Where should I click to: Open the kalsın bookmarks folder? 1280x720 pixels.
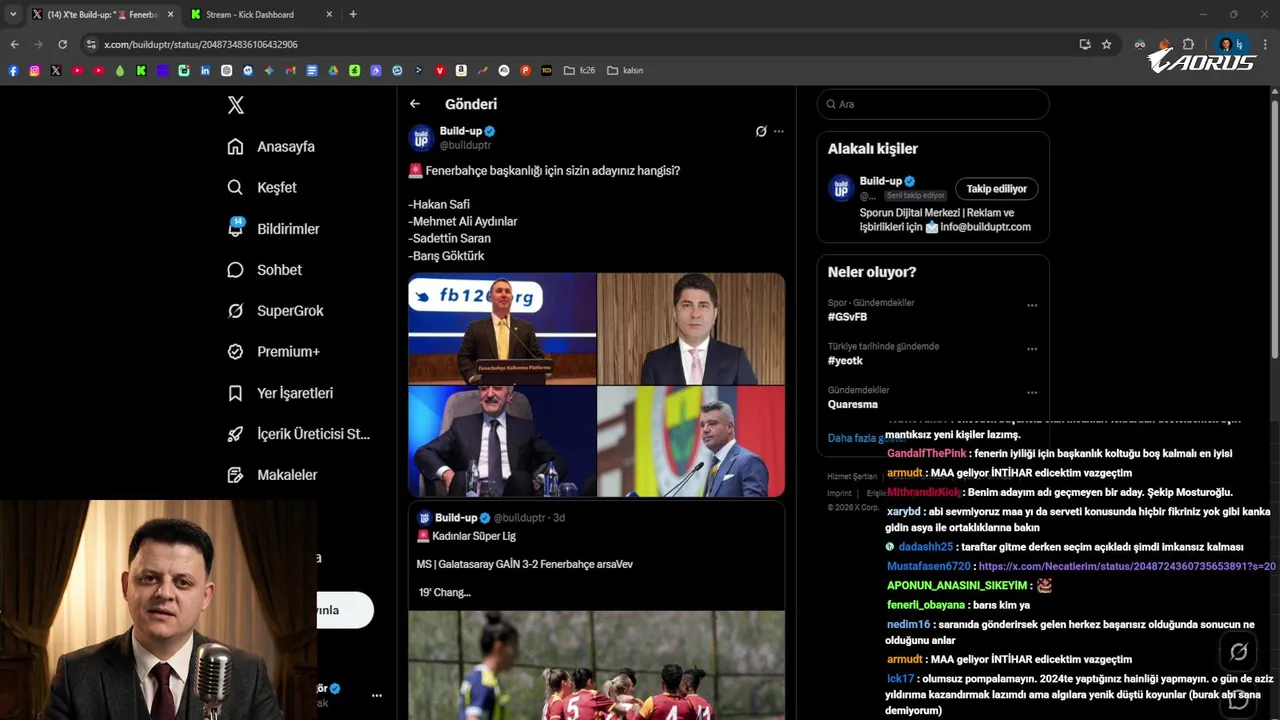[625, 71]
